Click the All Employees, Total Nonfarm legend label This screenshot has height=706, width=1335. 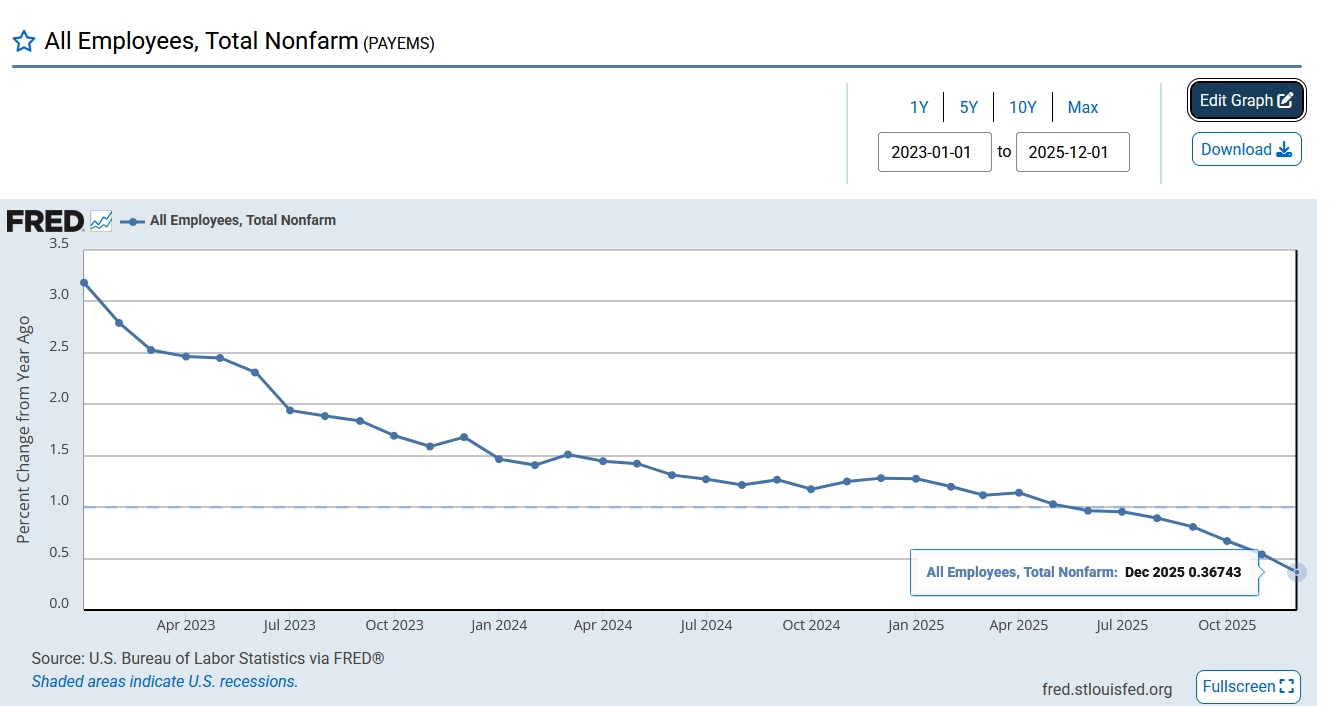[x=242, y=221]
